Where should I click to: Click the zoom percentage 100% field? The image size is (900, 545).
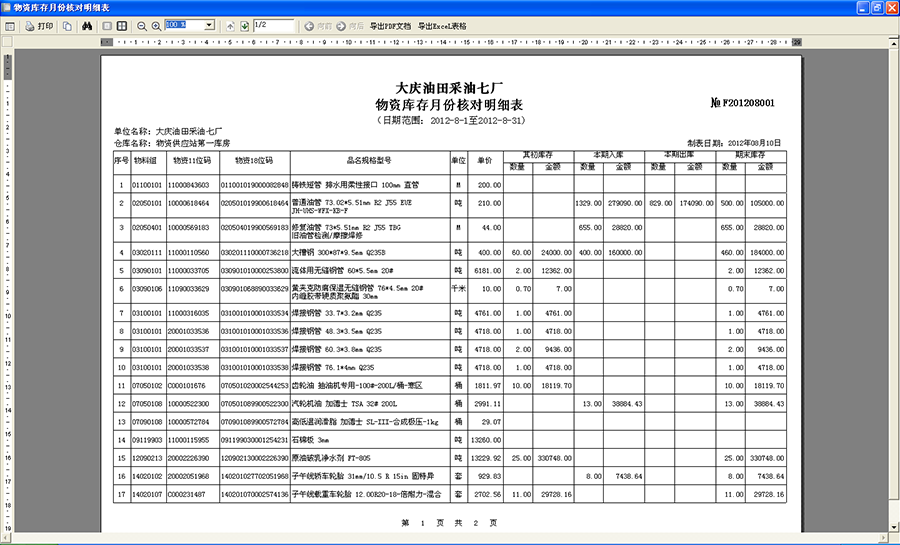tap(184, 26)
